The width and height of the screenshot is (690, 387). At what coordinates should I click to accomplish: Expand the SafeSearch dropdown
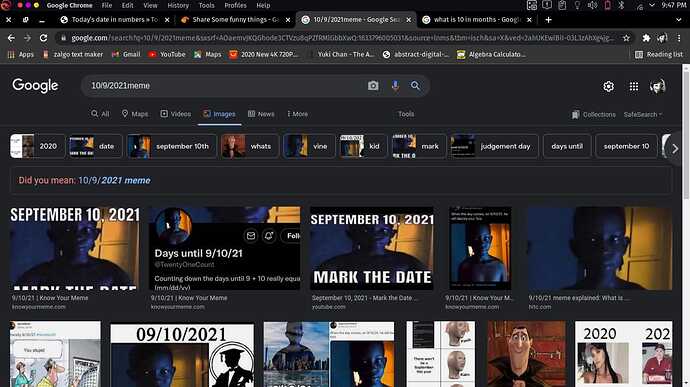[642, 114]
